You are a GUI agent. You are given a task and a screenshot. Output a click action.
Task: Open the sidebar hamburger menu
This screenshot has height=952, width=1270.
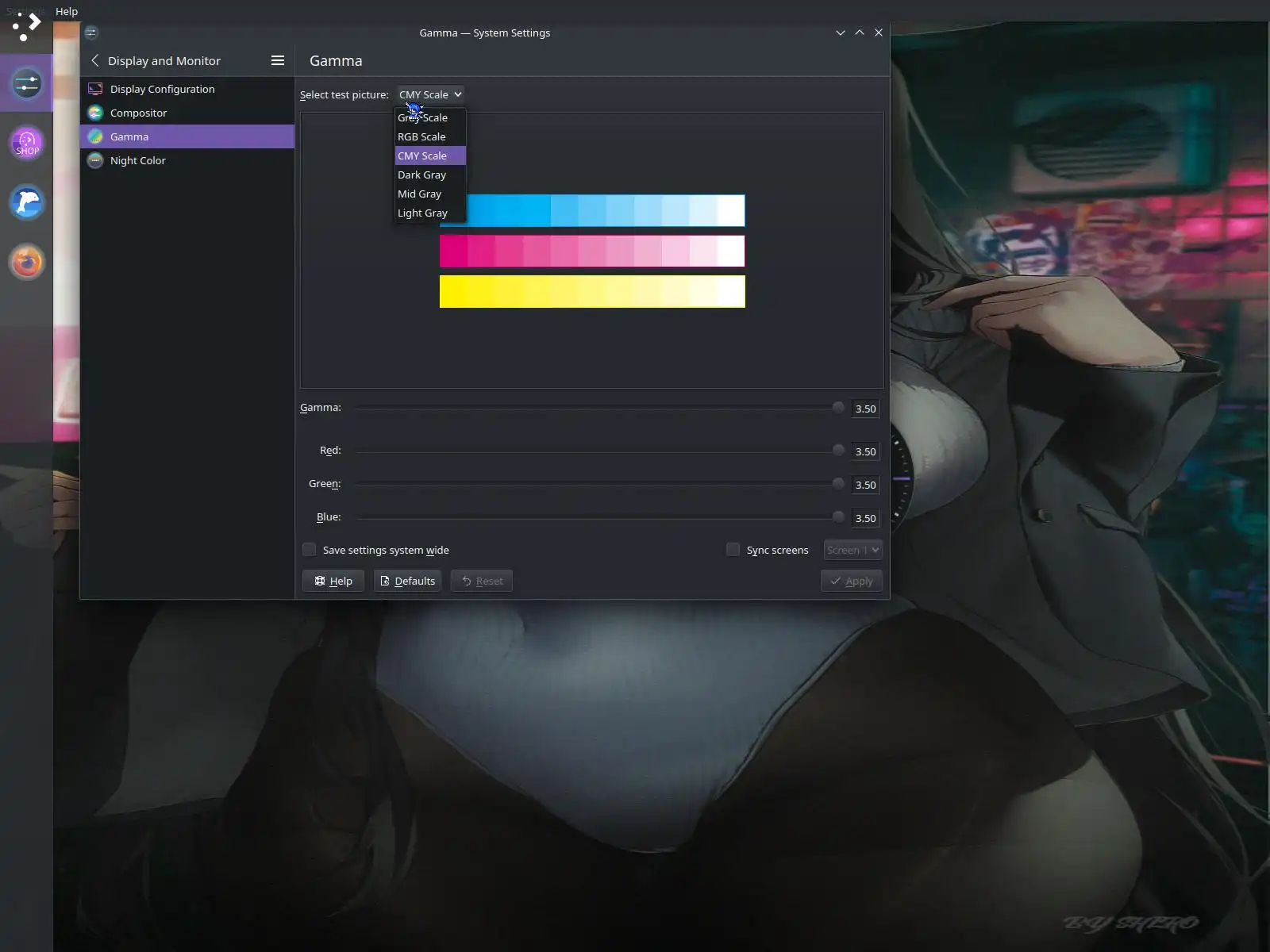(x=278, y=60)
